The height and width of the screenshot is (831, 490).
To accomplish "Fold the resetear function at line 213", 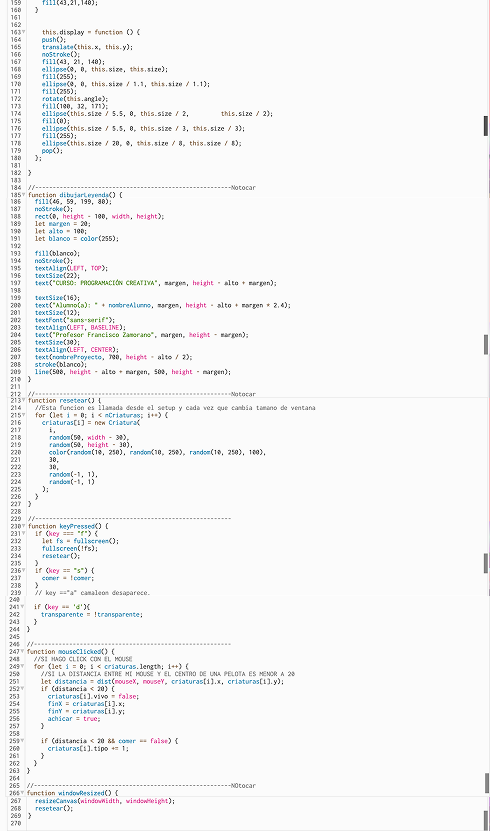I will click(23, 401).
